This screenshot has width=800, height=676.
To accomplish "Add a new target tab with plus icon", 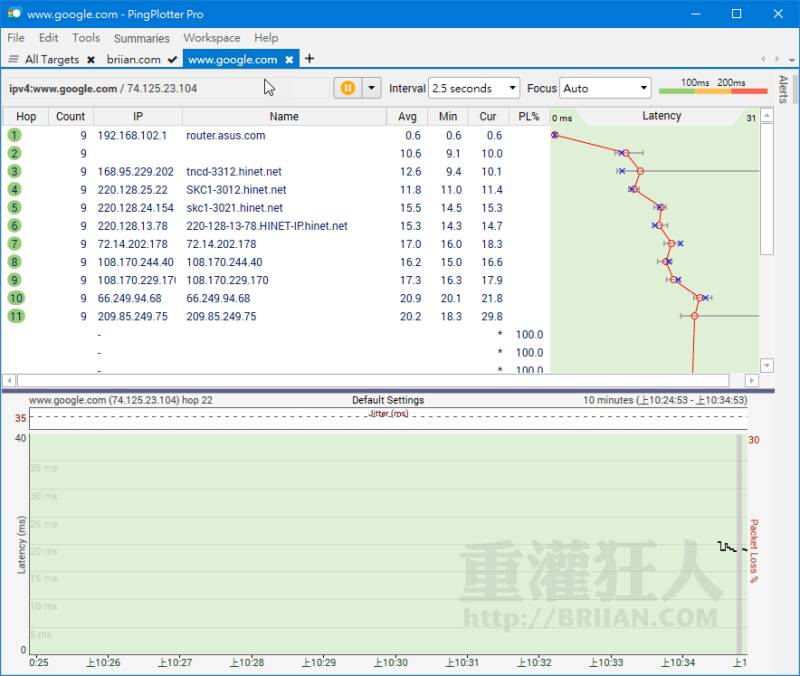I will (309, 59).
